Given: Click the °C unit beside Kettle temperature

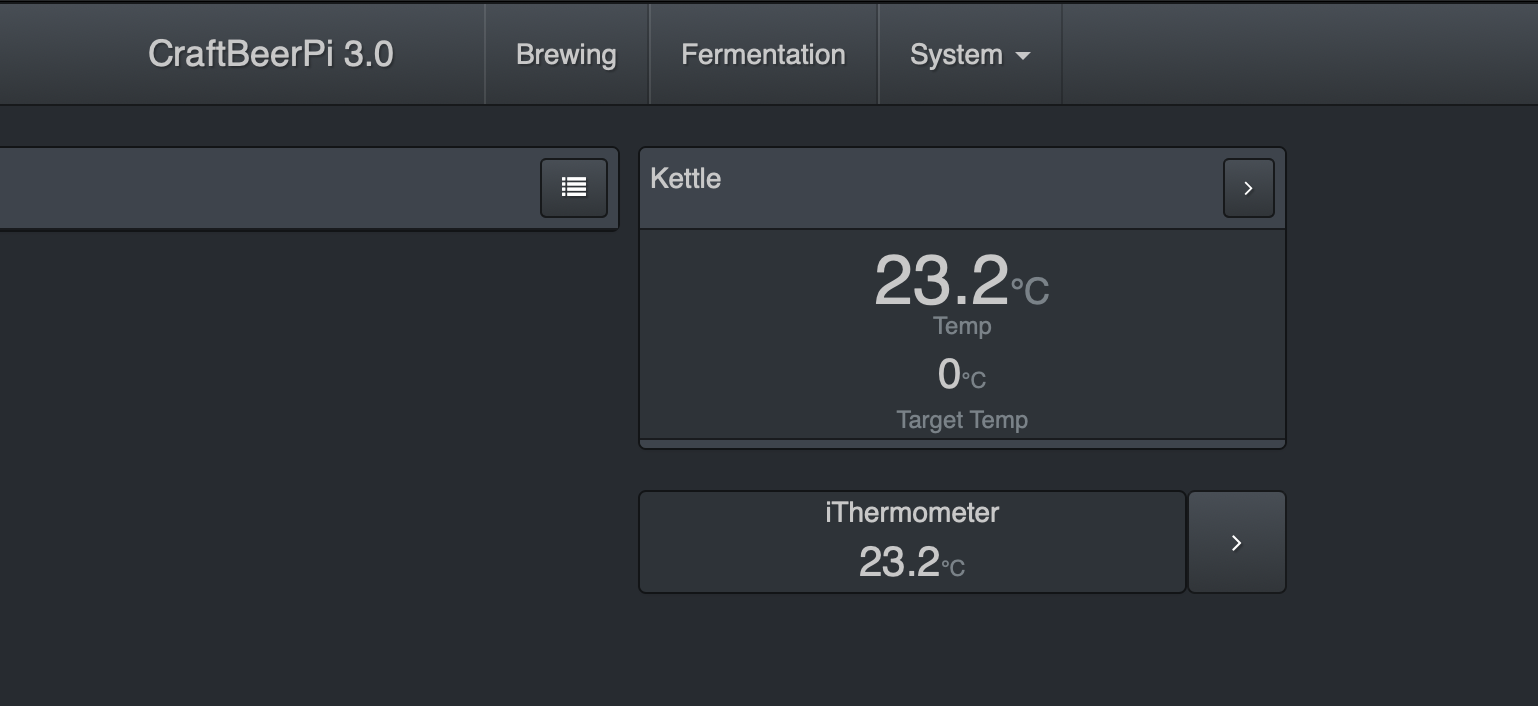Looking at the screenshot, I should pos(1030,291).
